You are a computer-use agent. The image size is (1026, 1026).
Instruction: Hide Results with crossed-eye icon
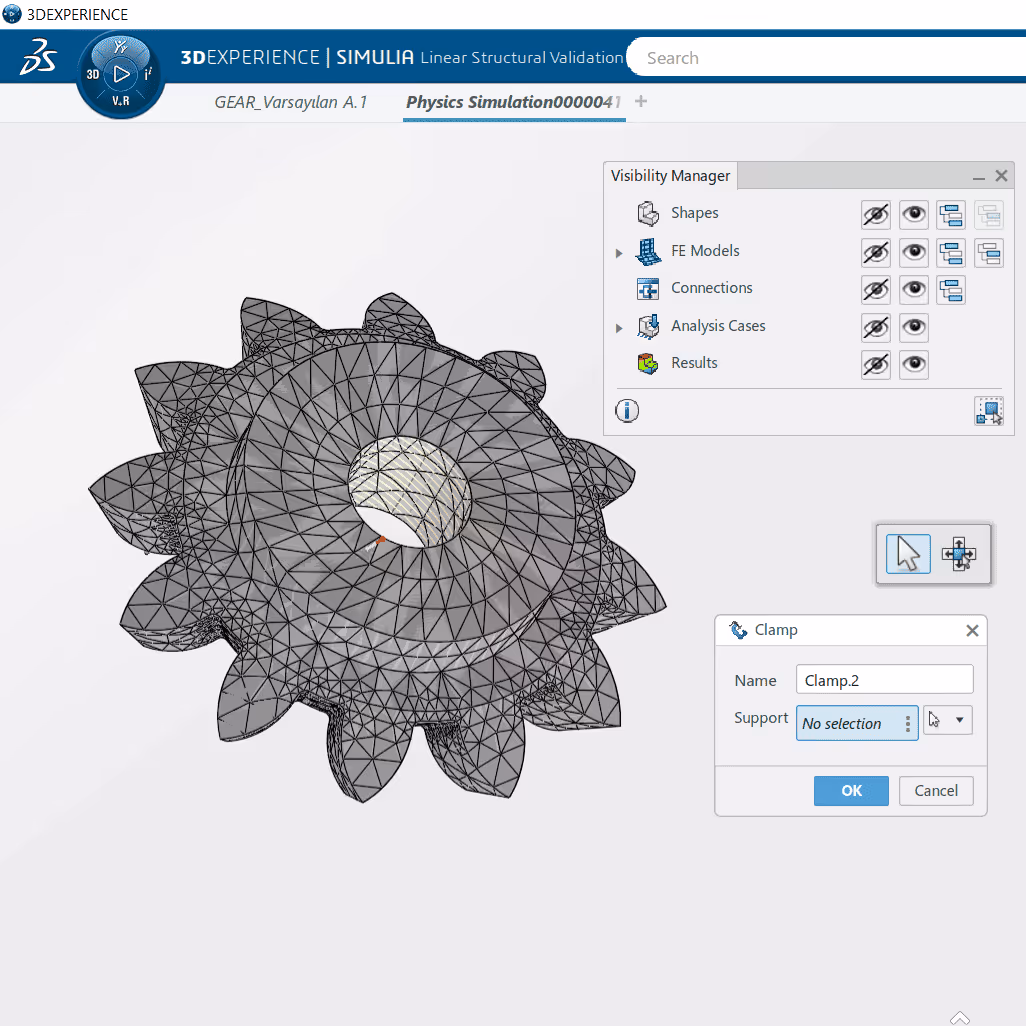pyautogui.click(x=876, y=364)
